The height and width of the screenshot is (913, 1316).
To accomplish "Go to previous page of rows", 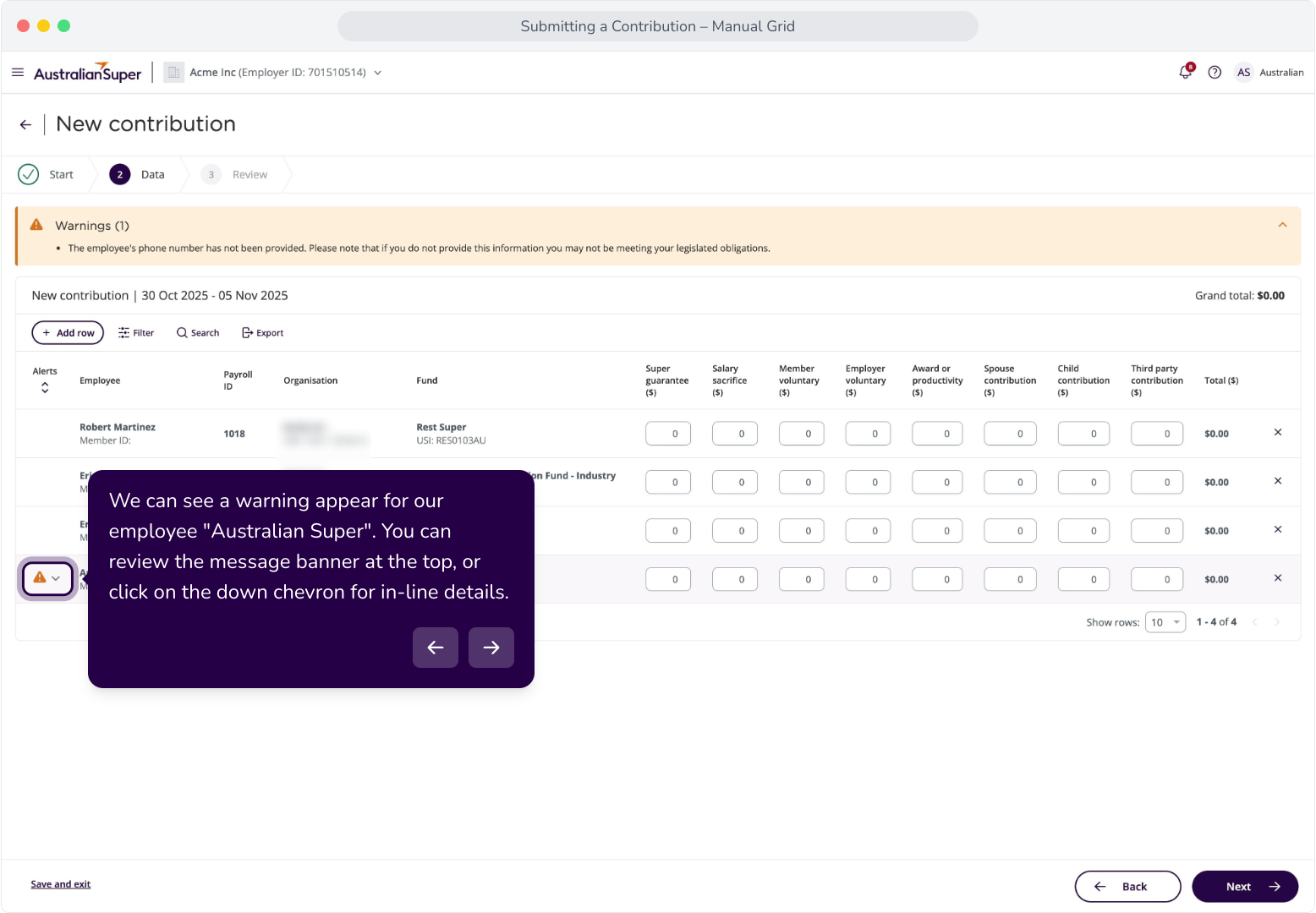I will pyautogui.click(x=1255, y=622).
